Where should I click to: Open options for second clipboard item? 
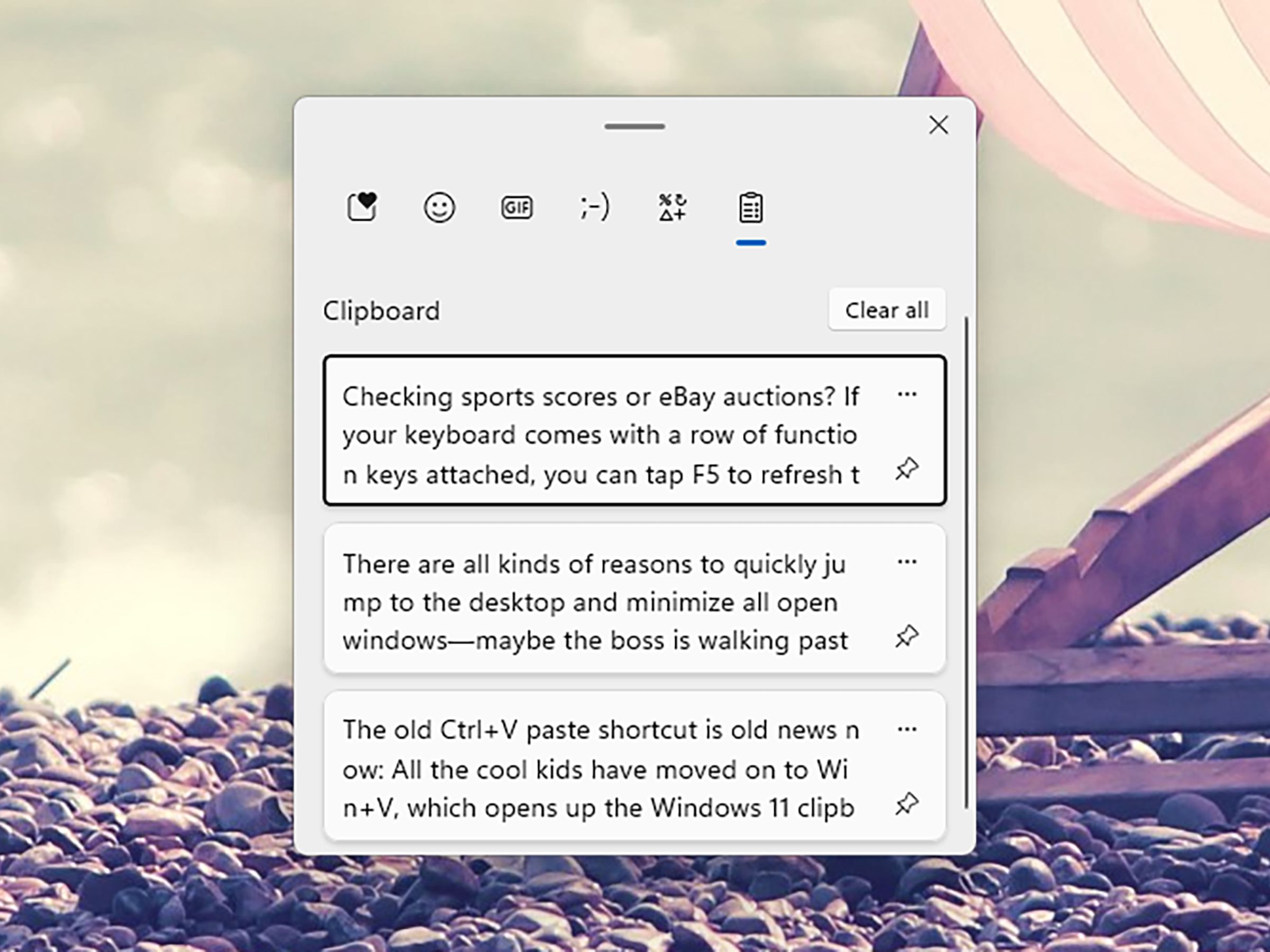[x=906, y=561]
